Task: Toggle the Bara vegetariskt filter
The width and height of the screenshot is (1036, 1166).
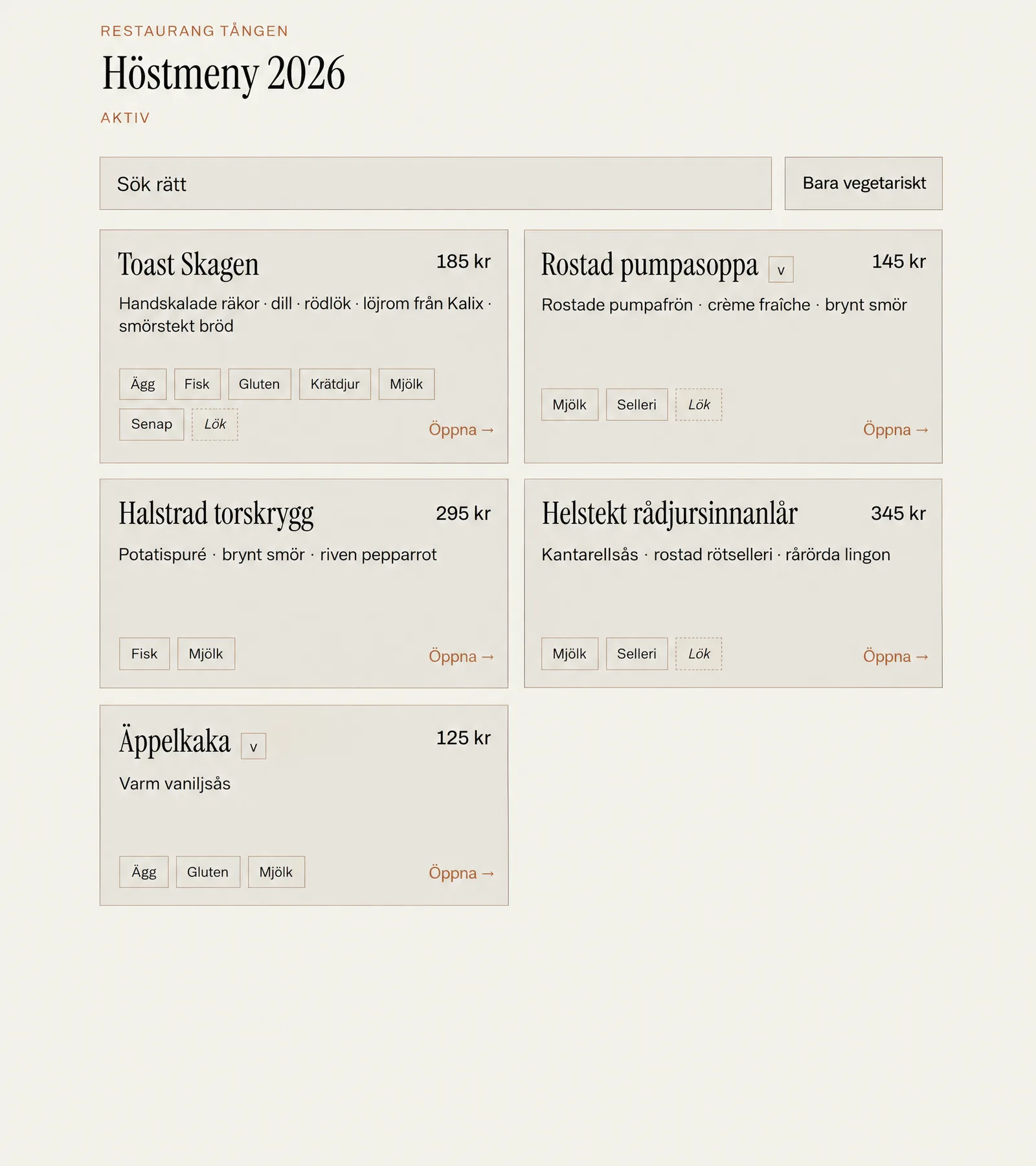Action: tap(863, 183)
